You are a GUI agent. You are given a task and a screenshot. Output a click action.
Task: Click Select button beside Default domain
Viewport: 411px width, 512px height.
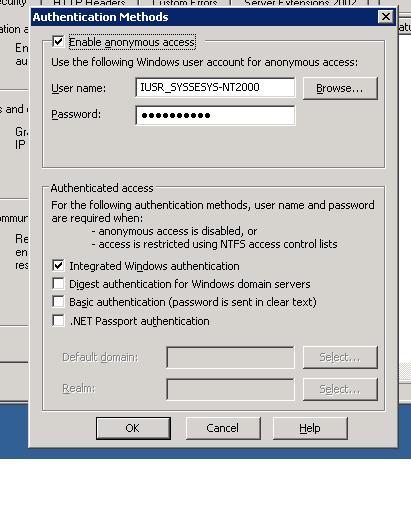340,357
